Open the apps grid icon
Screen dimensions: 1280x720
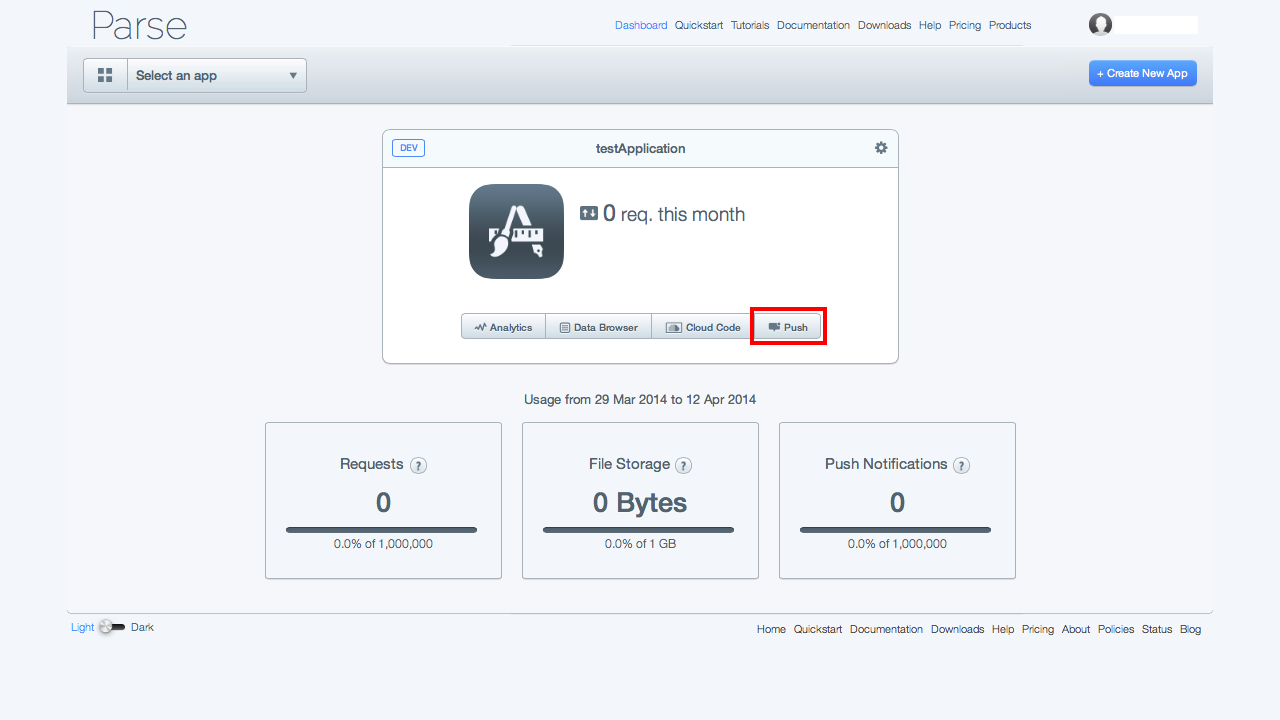[105, 75]
